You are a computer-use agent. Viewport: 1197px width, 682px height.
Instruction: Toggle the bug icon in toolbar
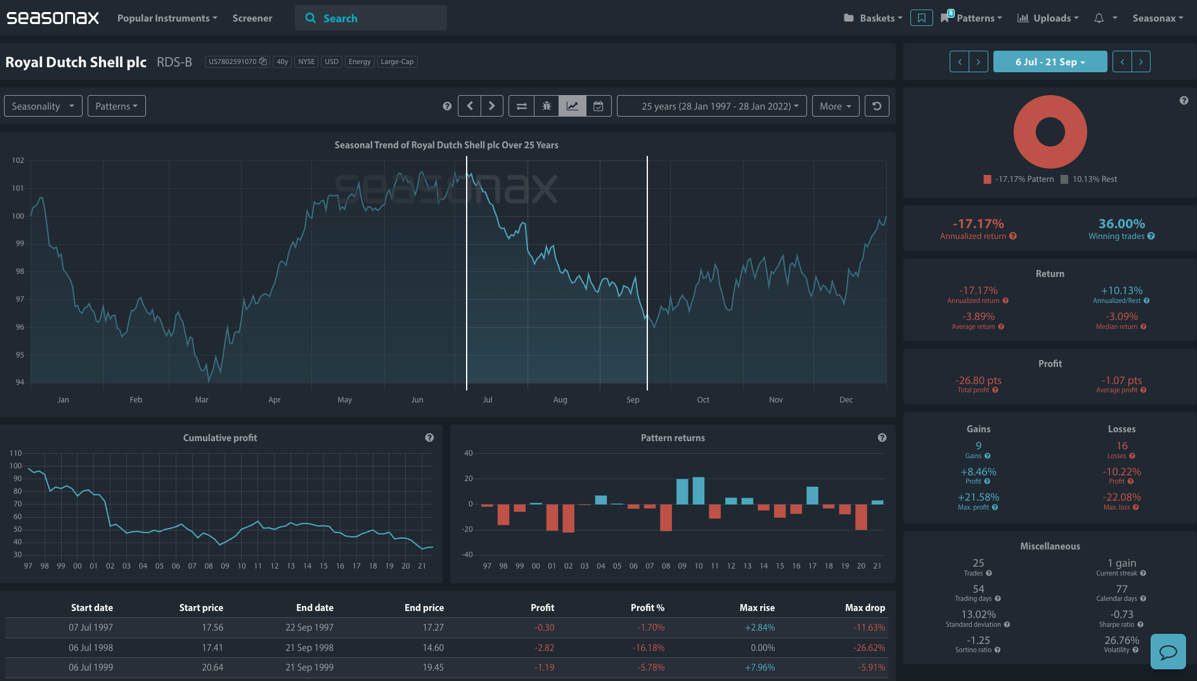click(547, 106)
